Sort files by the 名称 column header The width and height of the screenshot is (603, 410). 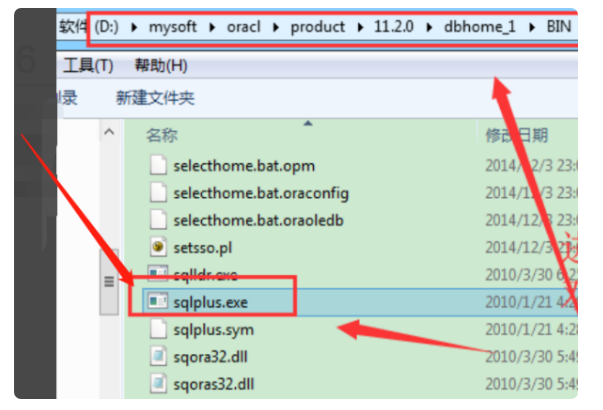(x=162, y=134)
